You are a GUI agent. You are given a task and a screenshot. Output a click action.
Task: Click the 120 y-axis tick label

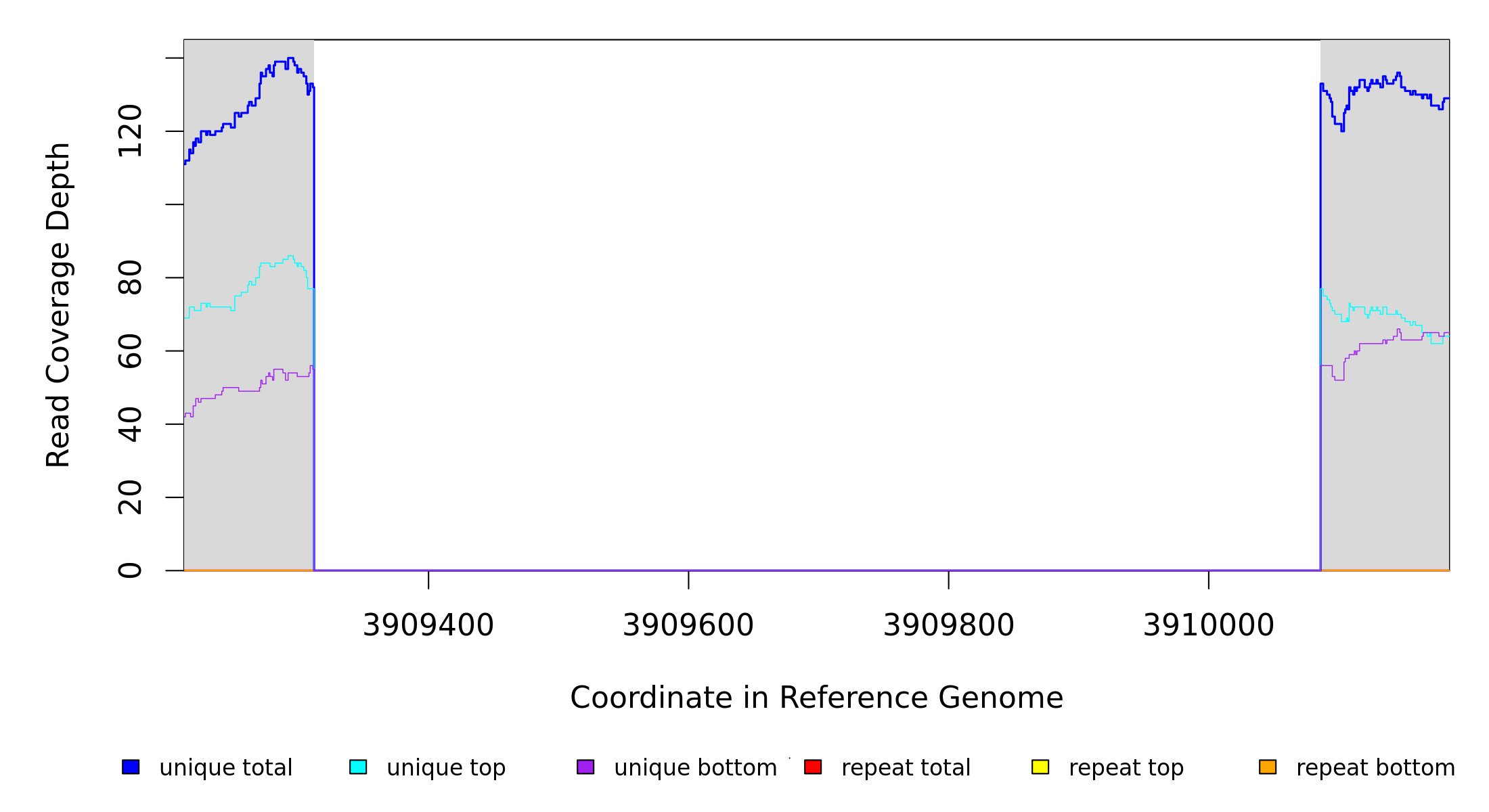(130, 131)
